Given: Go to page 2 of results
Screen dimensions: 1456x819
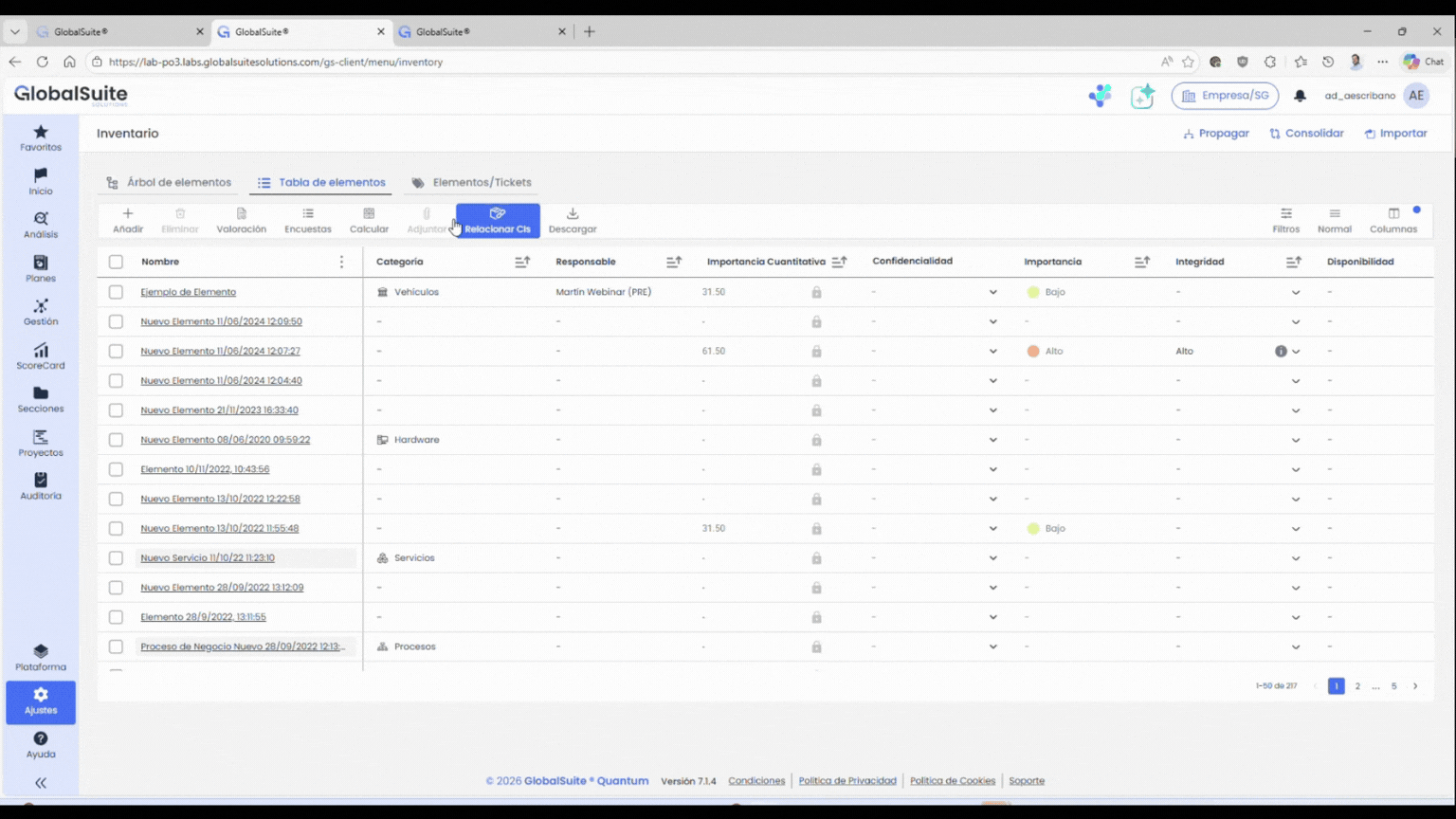Looking at the screenshot, I should tap(1357, 686).
